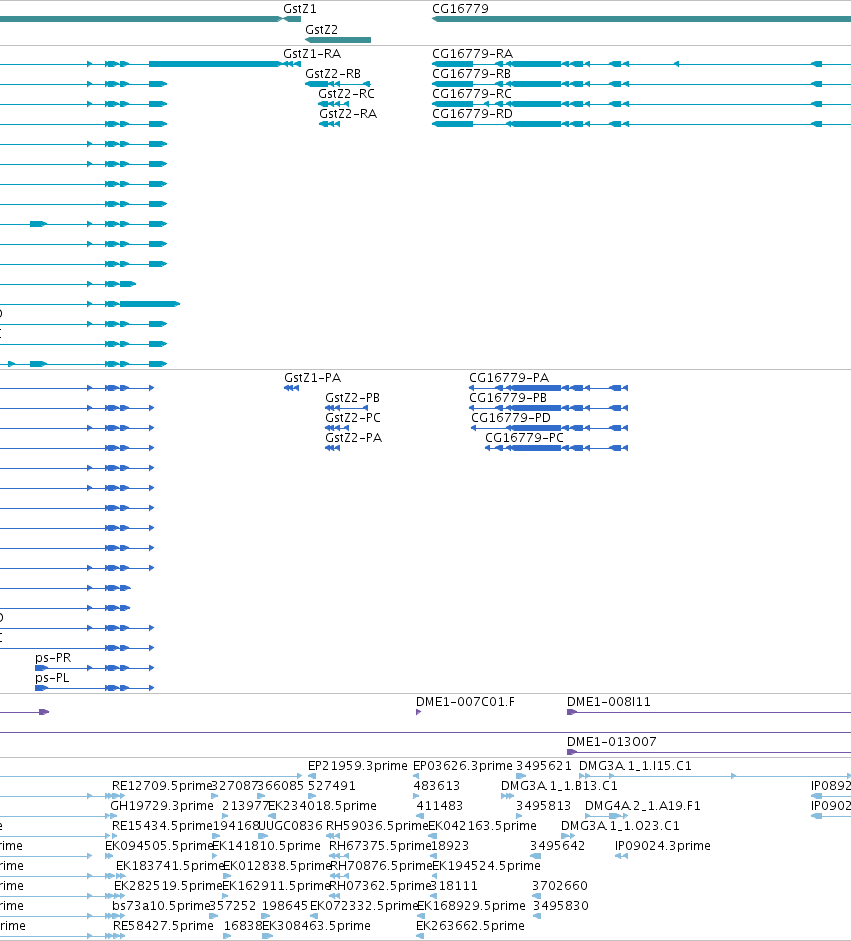
Task: Click protein CG16779-PC label
Action: [525, 438]
